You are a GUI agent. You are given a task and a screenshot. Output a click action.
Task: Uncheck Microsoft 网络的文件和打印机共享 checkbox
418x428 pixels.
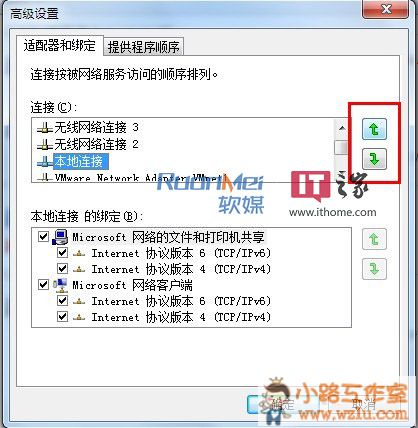tap(43, 237)
